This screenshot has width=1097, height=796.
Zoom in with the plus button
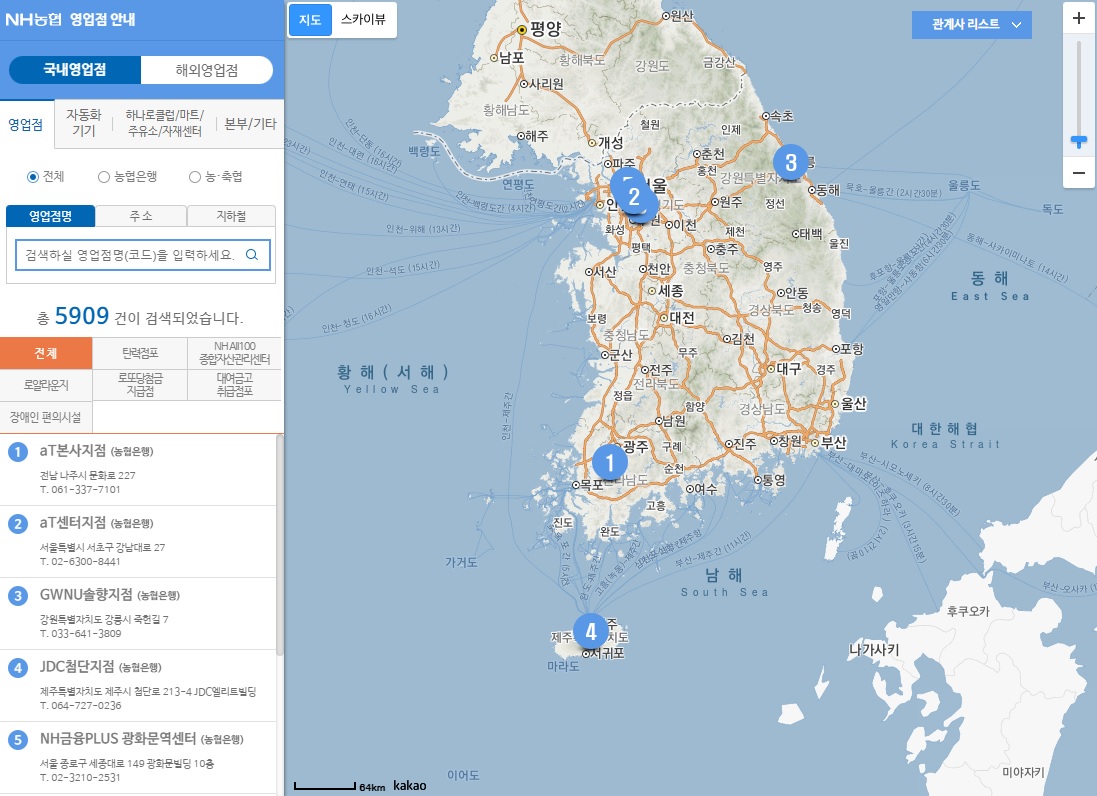1079,19
